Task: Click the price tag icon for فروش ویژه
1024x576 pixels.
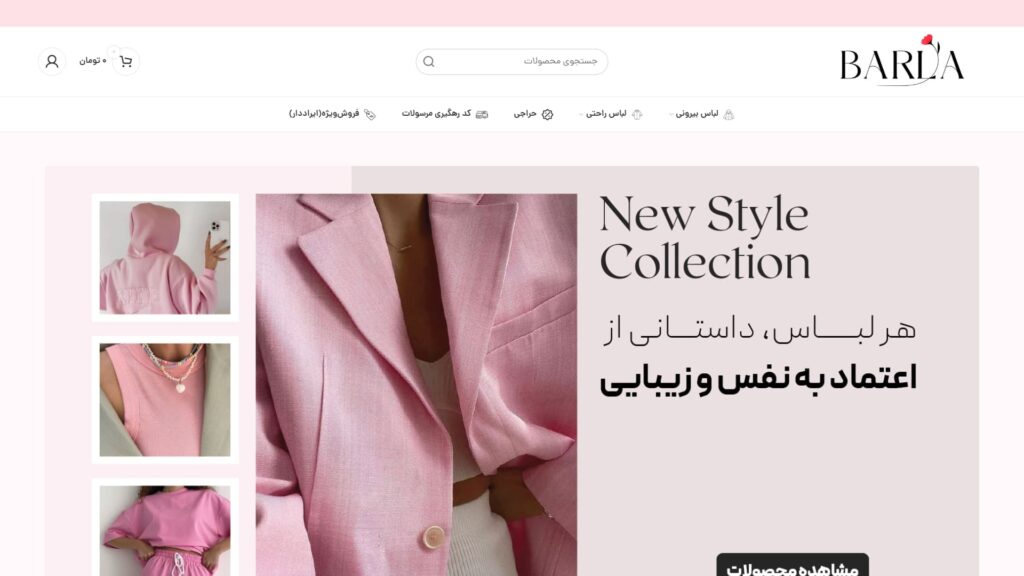Action: coord(370,114)
